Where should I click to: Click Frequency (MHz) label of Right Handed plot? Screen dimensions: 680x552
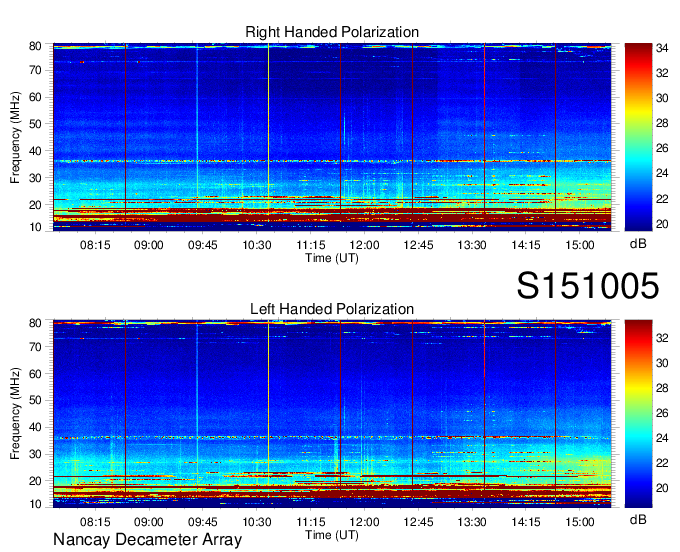(x=15, y=137)
